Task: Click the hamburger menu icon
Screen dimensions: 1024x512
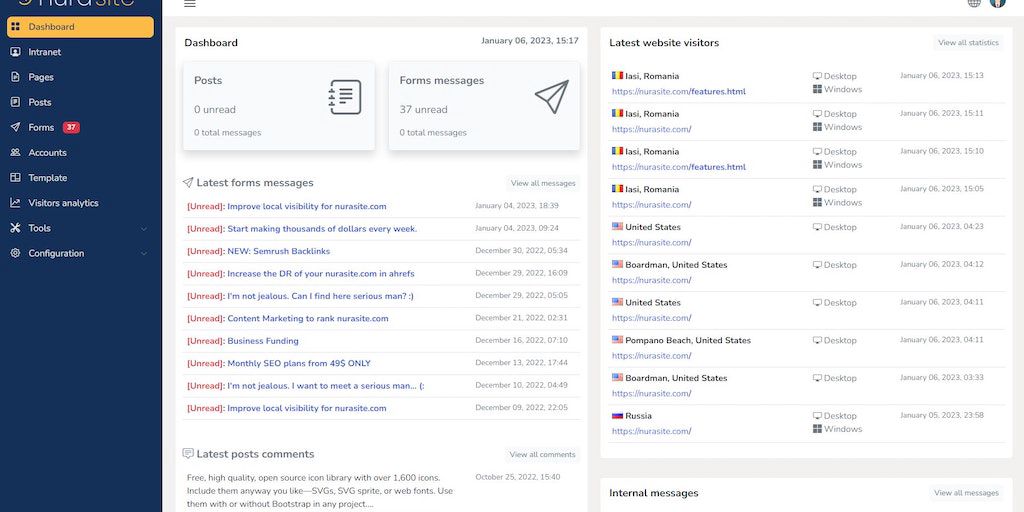Action: pyautogui.click(x=190, y=4)
